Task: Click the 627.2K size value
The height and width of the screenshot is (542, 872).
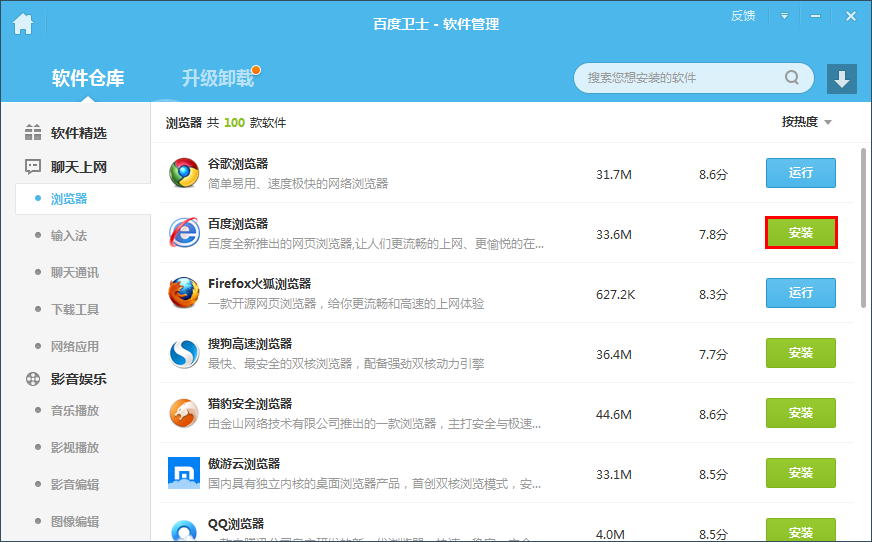Action: click(x=616, y=295)
